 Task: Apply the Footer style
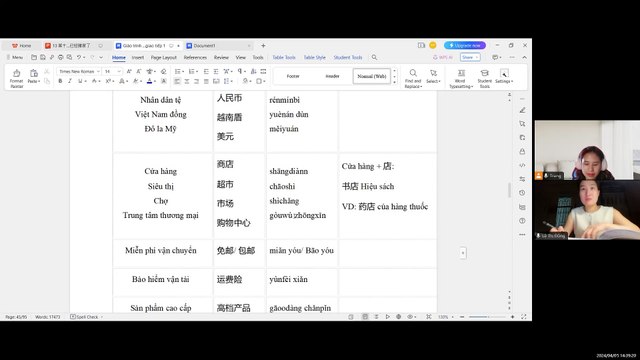pyautogui.click(x=293, y=76)
